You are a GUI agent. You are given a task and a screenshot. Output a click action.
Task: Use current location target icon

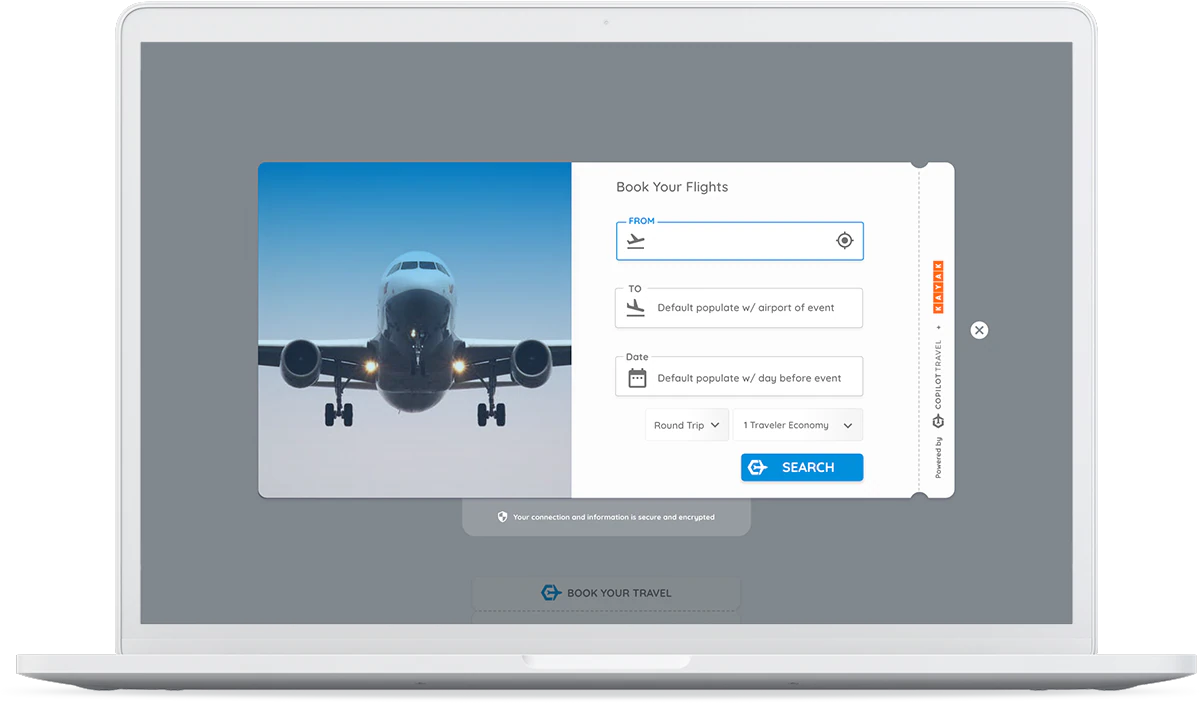(845, 241)
